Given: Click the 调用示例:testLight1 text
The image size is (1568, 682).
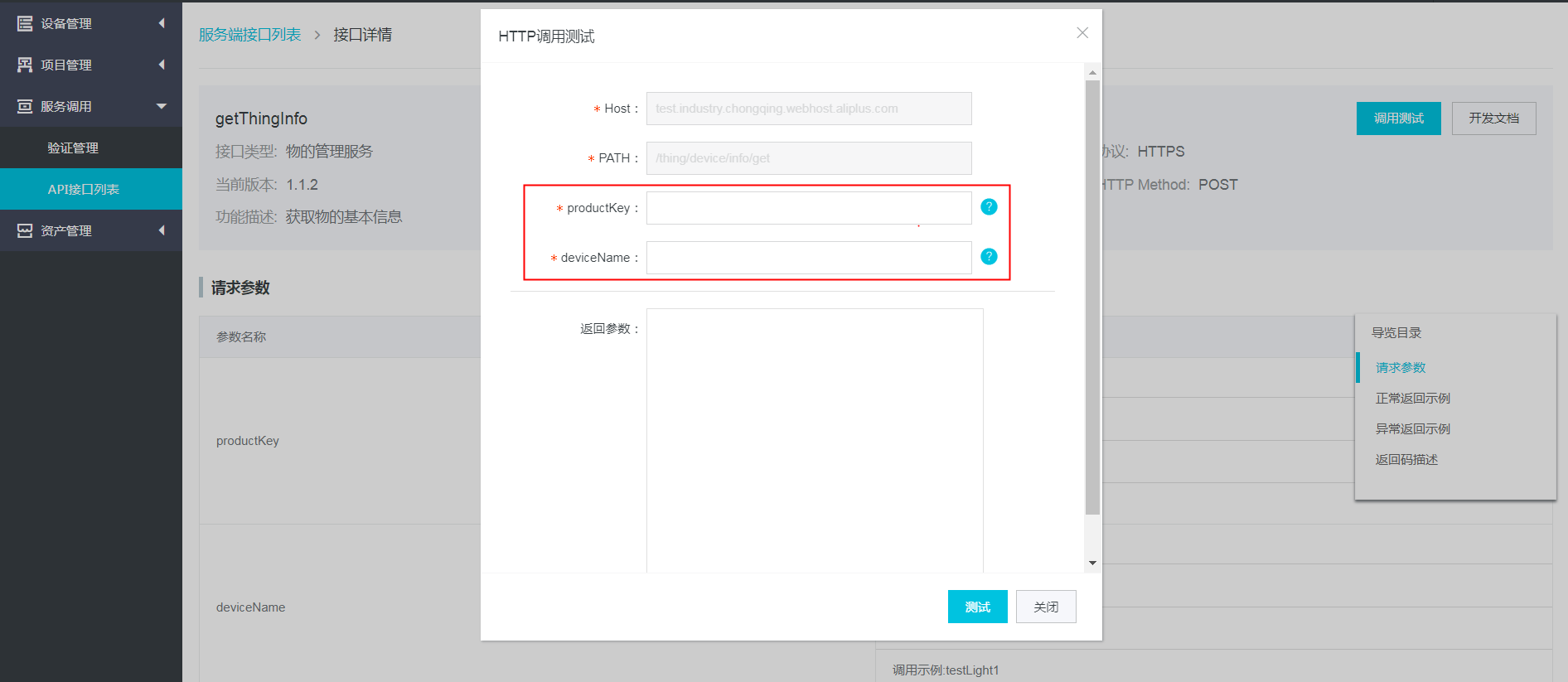Looking at the screenshot, I should point(946,670).
